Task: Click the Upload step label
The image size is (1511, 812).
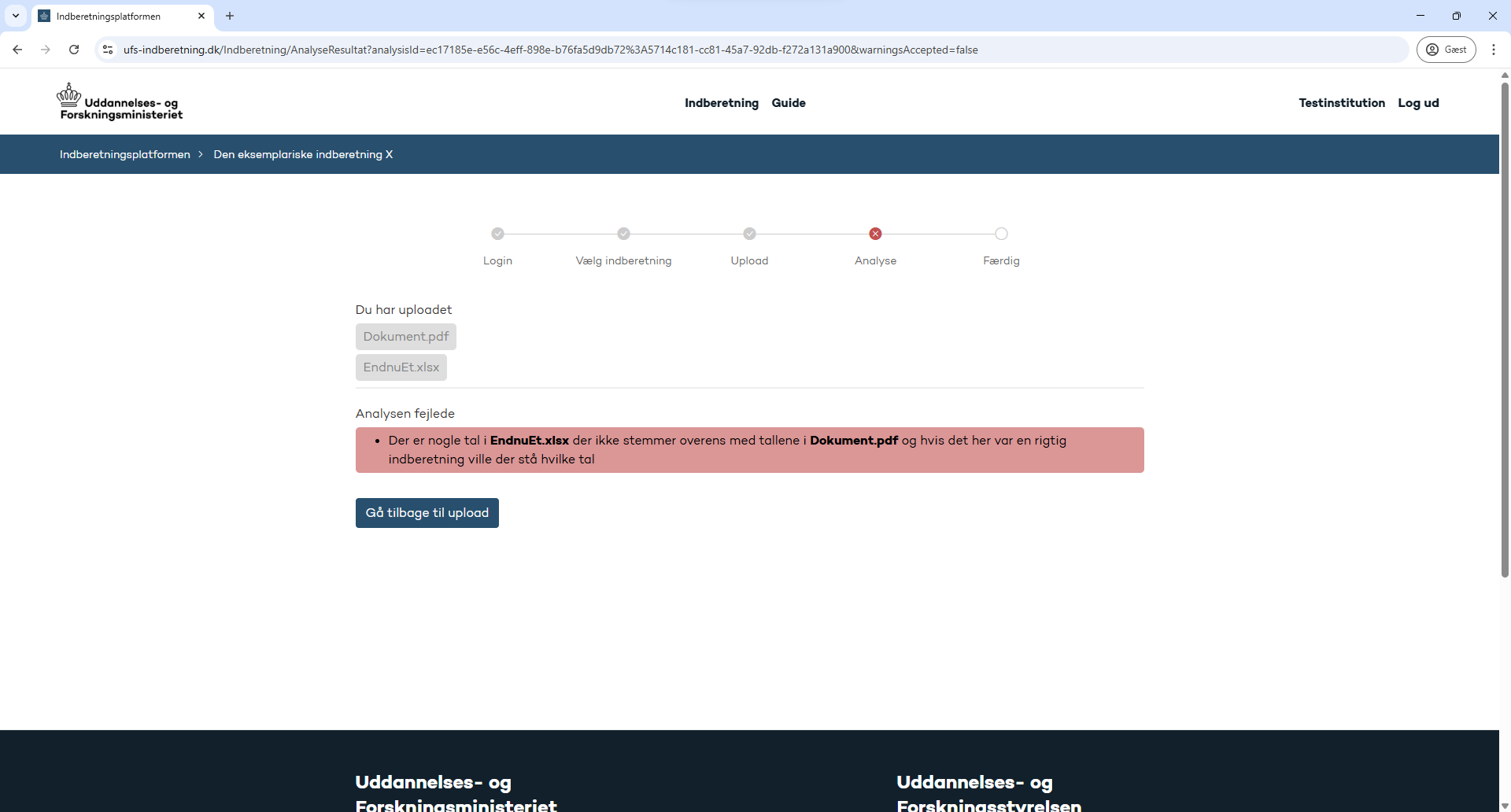Action: [x=749, y=260]
